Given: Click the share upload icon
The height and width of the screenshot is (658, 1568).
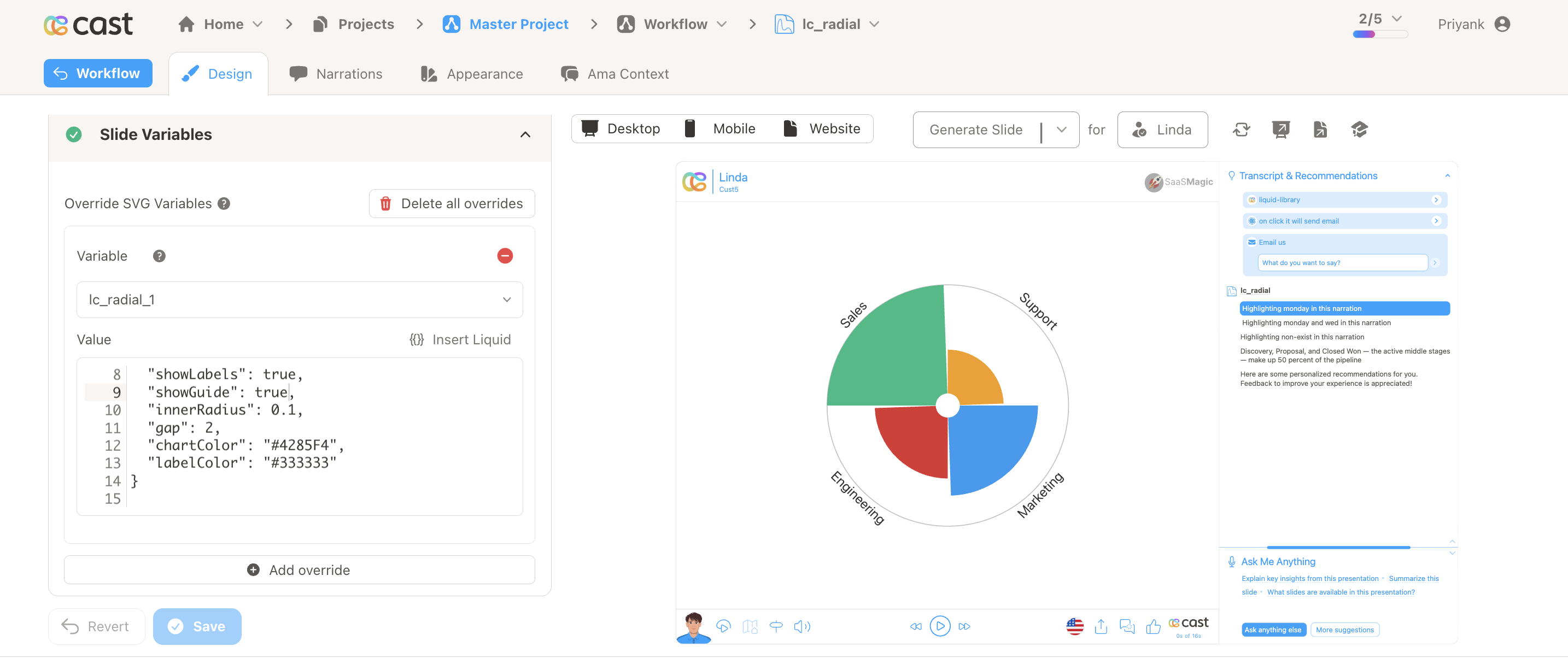Looking at the screenshot, I should point(1101,626).
